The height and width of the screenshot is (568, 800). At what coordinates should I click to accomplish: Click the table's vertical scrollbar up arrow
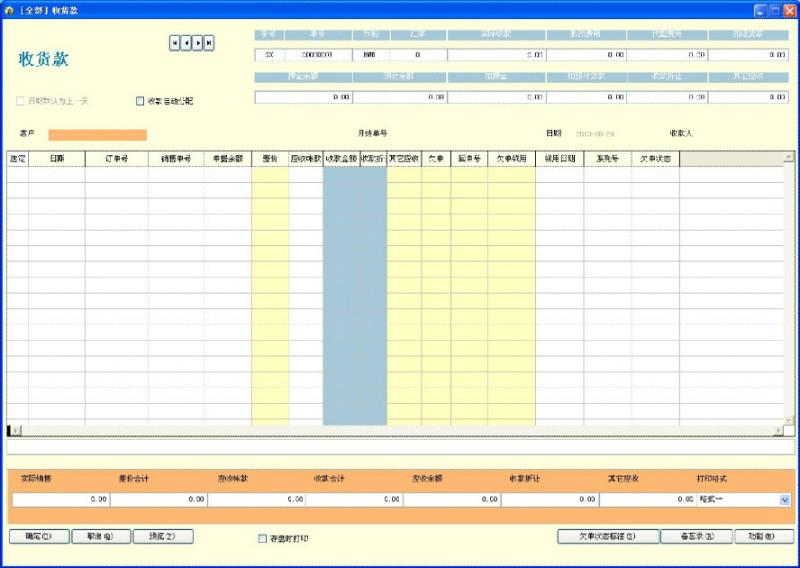click(x=789, y=157)
